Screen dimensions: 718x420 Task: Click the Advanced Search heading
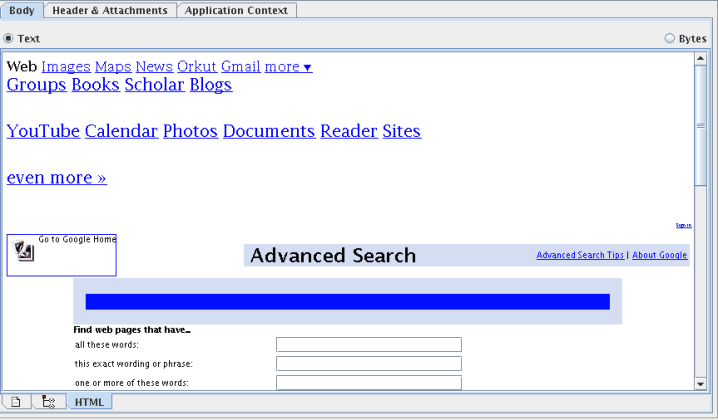coord(333,256)
